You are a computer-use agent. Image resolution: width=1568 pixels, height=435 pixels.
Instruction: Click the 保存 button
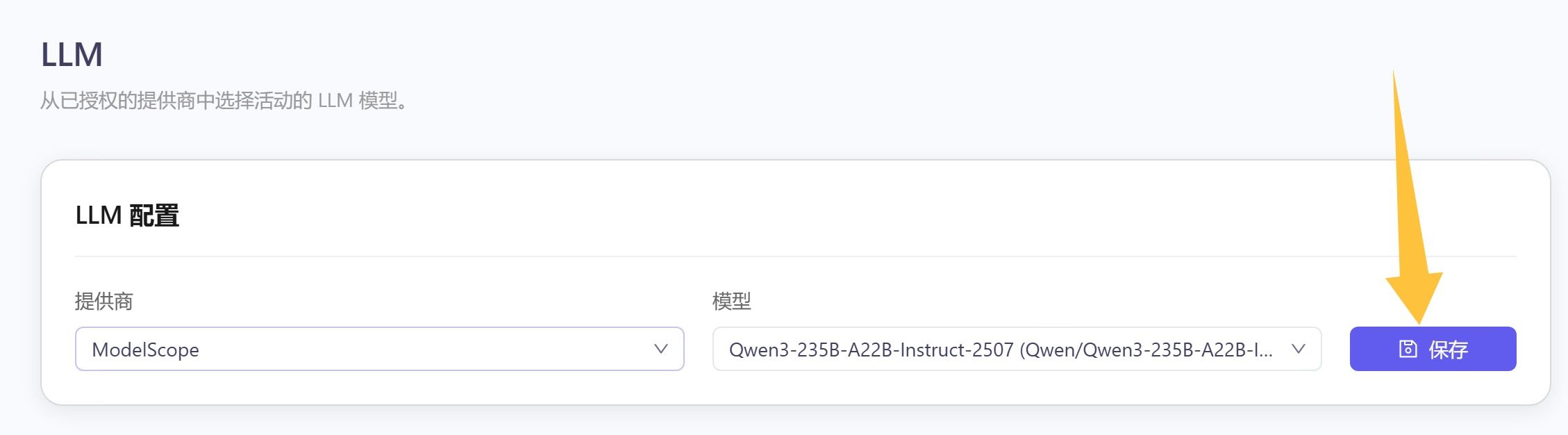1433,349
